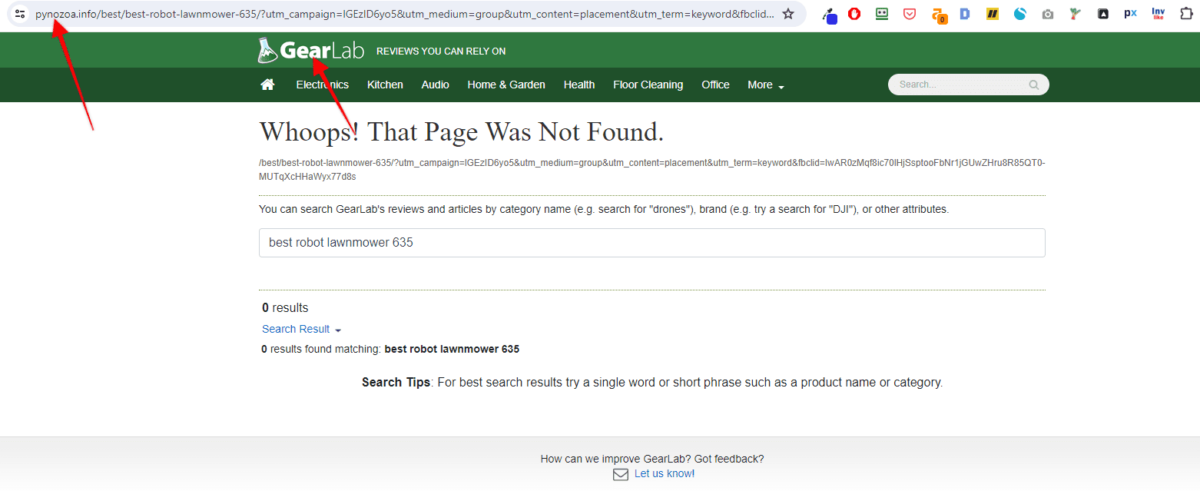The width and height of the screenshot is (1200, 491).
Task: Open the Health category
Action: point(579,85)
